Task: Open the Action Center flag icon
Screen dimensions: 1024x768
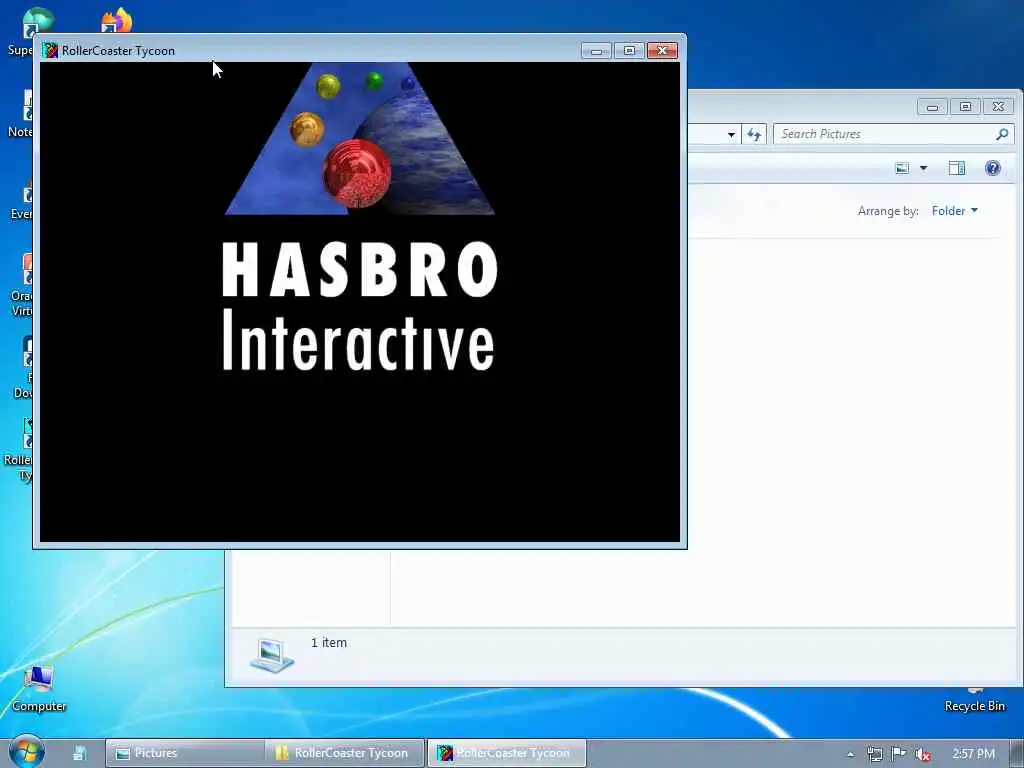Action: (899, 754)
